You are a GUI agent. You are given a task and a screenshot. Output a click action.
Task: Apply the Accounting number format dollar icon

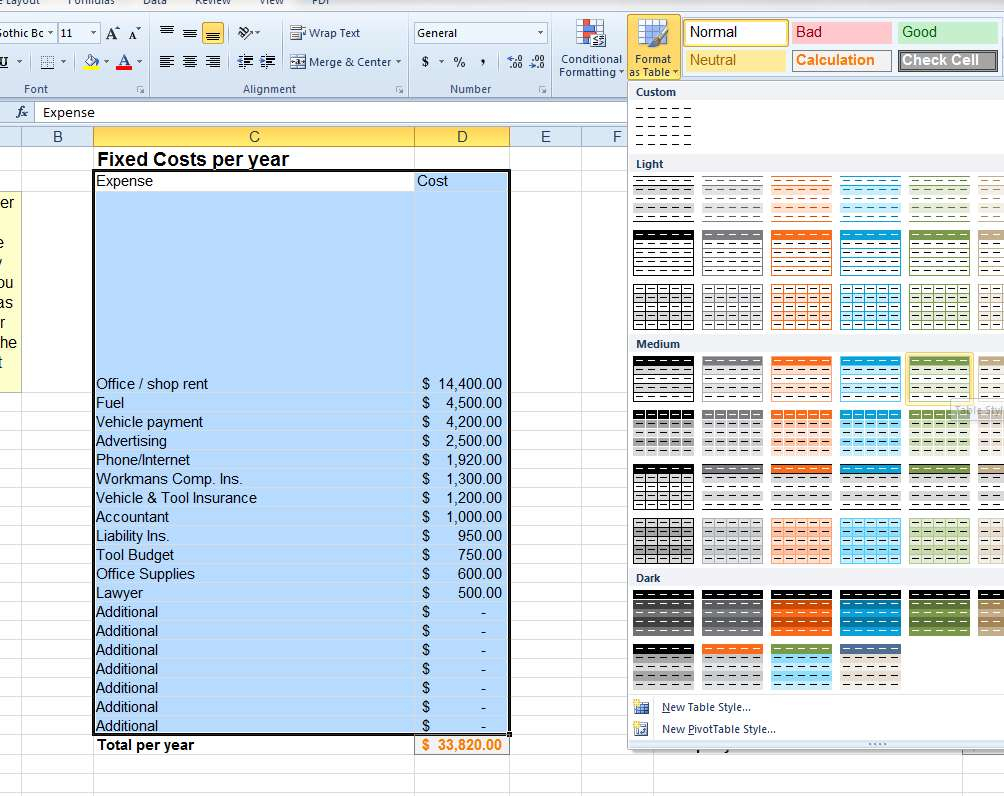pos(424,62)
